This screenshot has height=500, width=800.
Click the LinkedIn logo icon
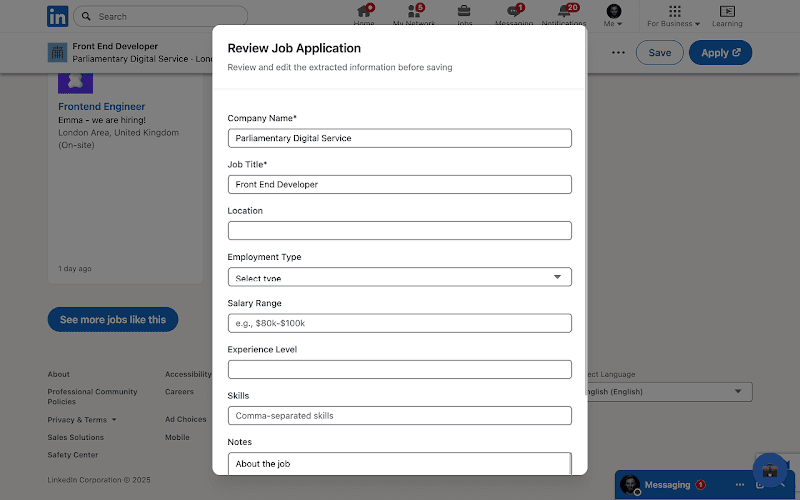[x=58, y=16]
